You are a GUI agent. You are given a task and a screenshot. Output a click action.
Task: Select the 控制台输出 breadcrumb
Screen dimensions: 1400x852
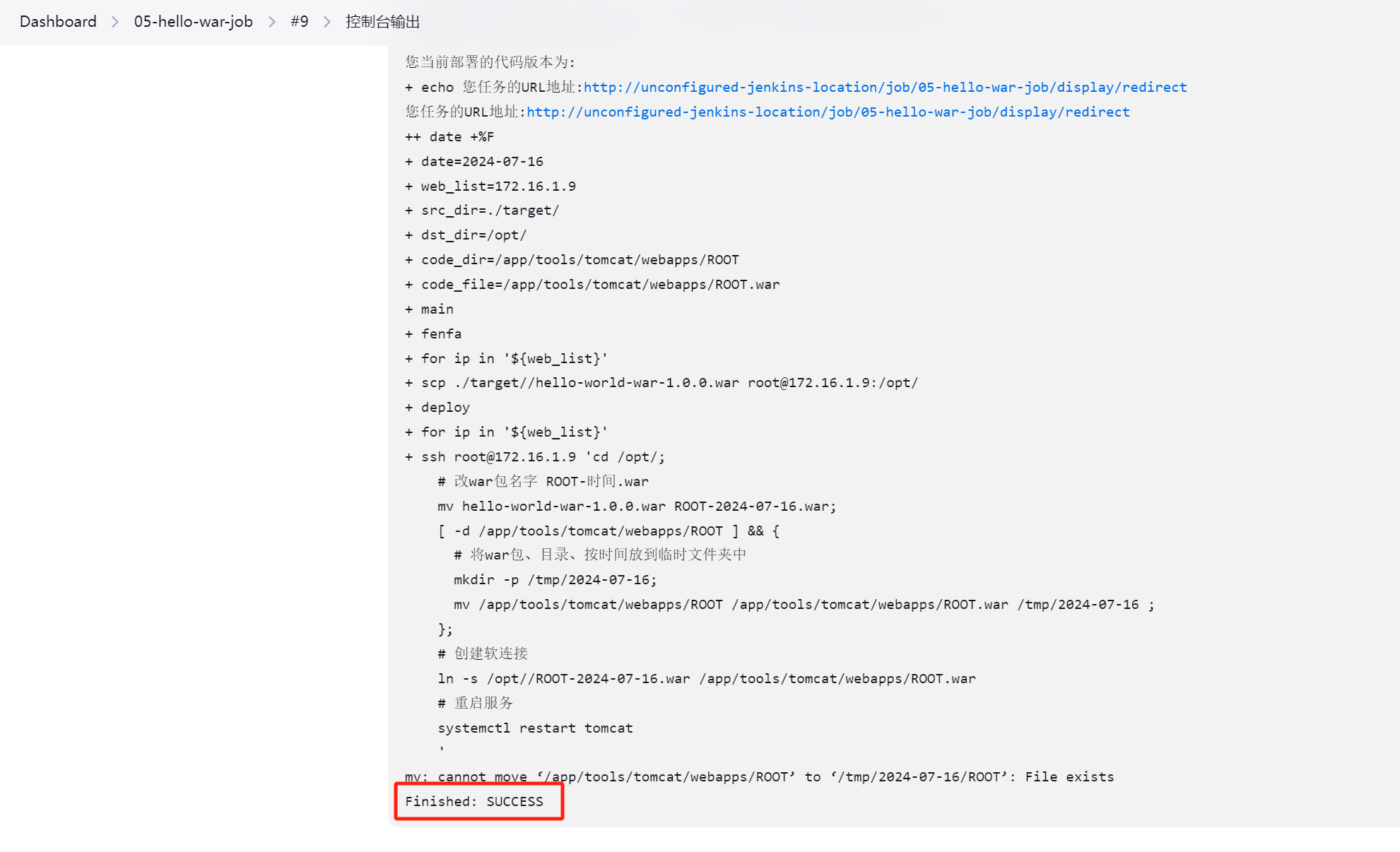coord(382,21)
